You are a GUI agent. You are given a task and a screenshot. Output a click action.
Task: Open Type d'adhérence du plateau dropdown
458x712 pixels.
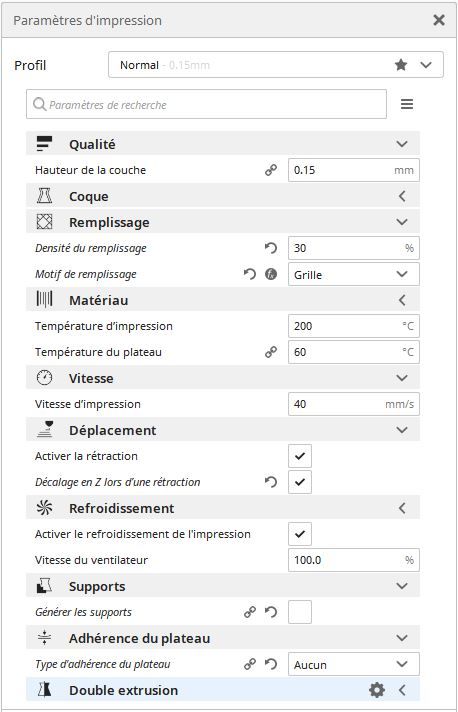(x=354, y=664)
